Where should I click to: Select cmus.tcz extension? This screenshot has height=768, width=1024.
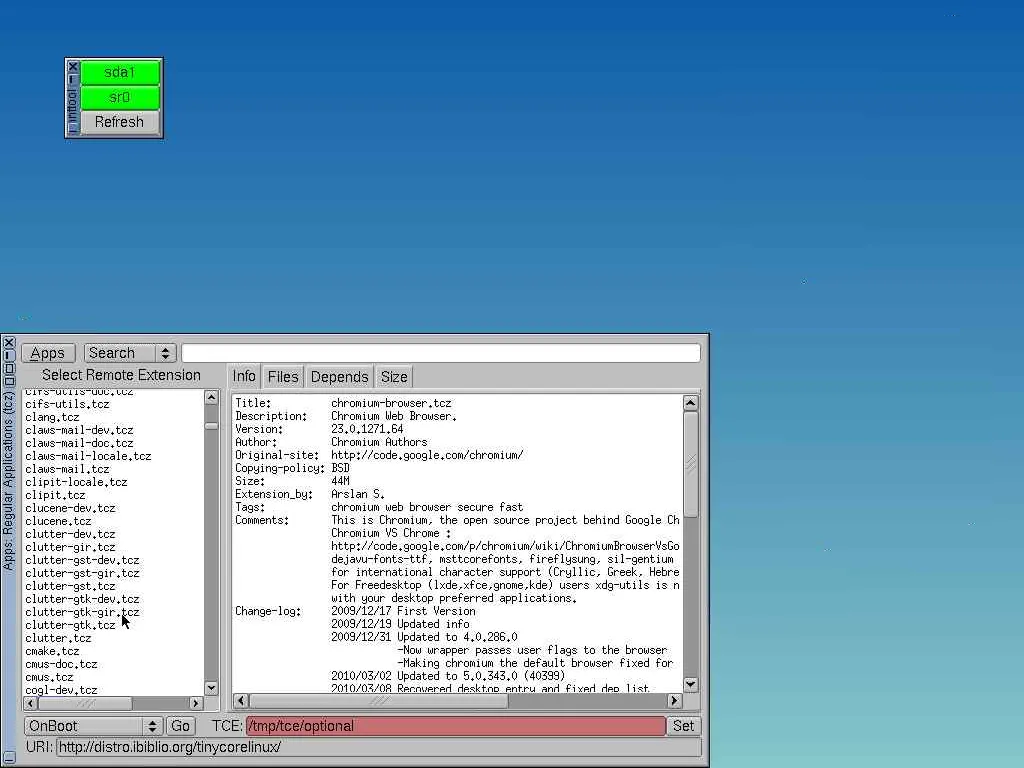[49, 678]
